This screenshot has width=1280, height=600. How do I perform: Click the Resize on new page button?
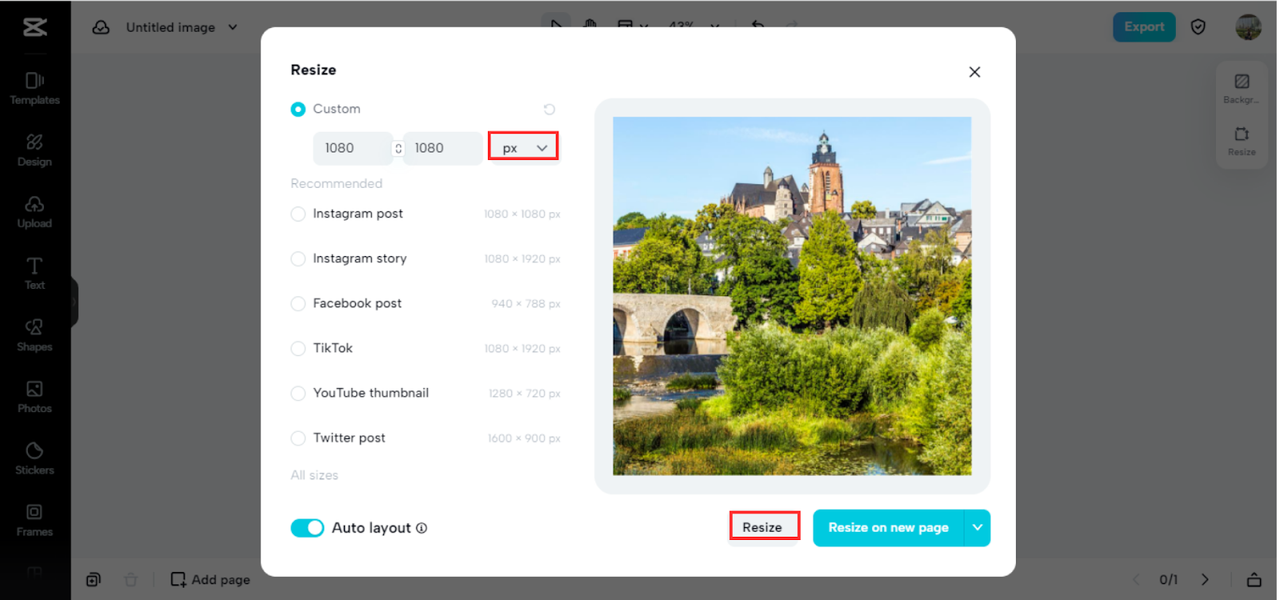889,528
